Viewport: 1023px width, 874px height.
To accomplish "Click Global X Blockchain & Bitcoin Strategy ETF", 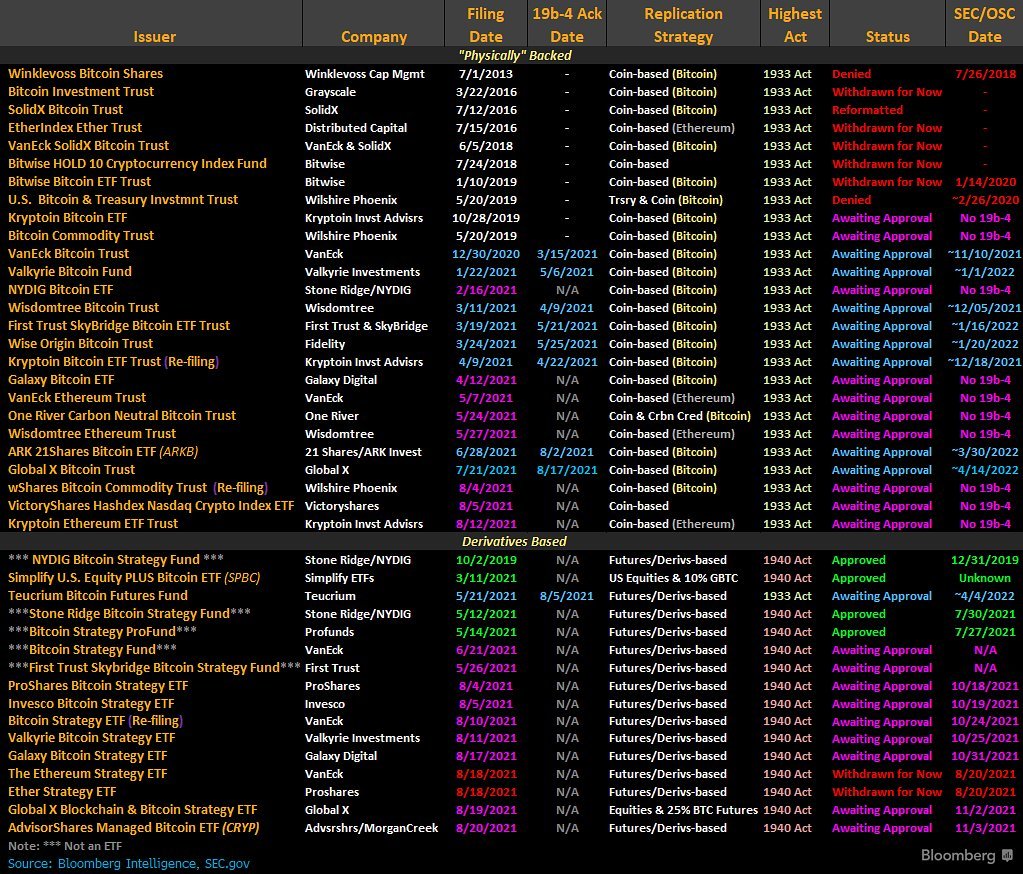I will [x=132, y=809].
